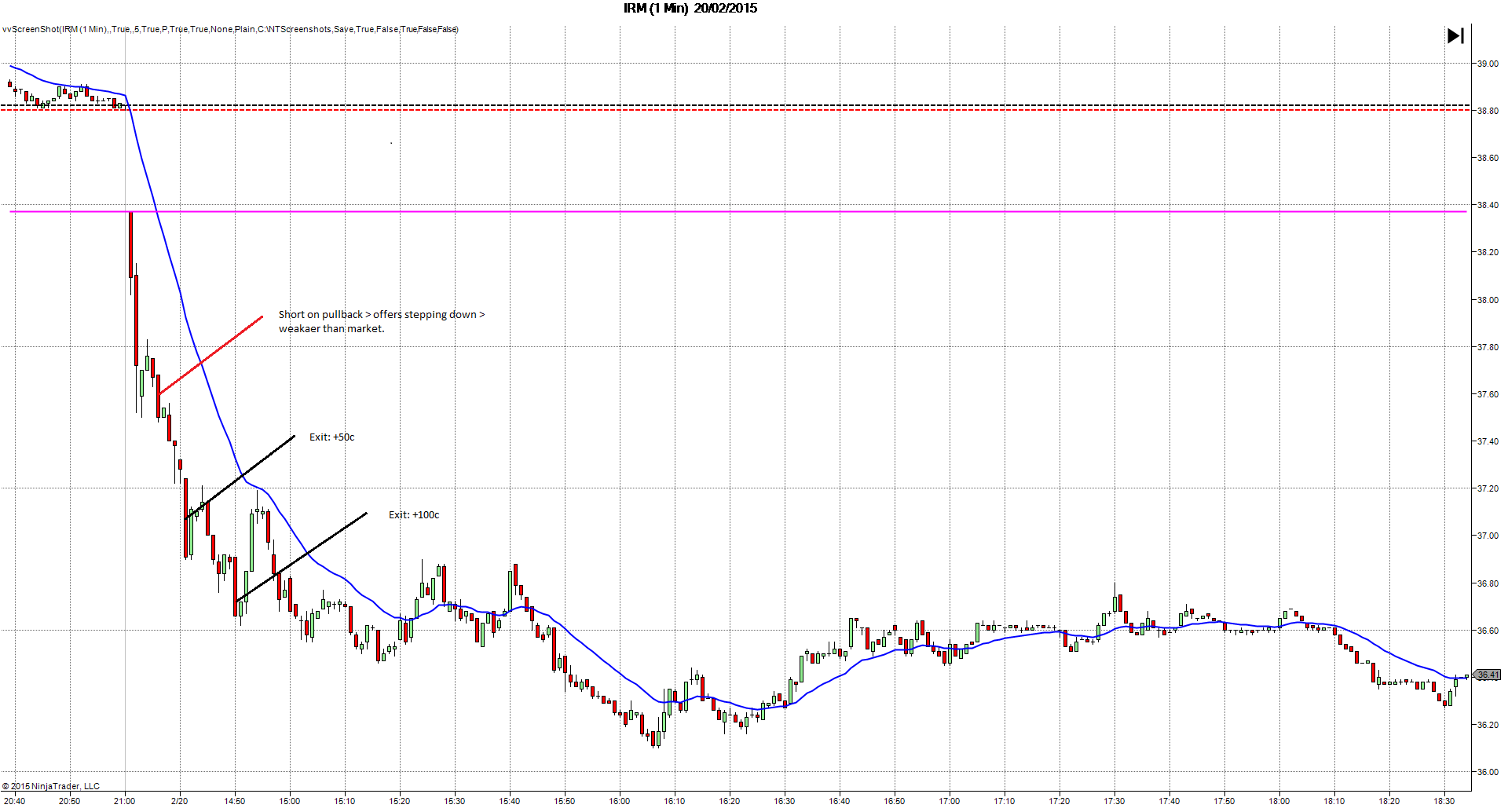Select the 'Exit: +100c' annotation
The width and height of the screenshot is (1508, 812).
pyautogui.click(x=414, y=515)
